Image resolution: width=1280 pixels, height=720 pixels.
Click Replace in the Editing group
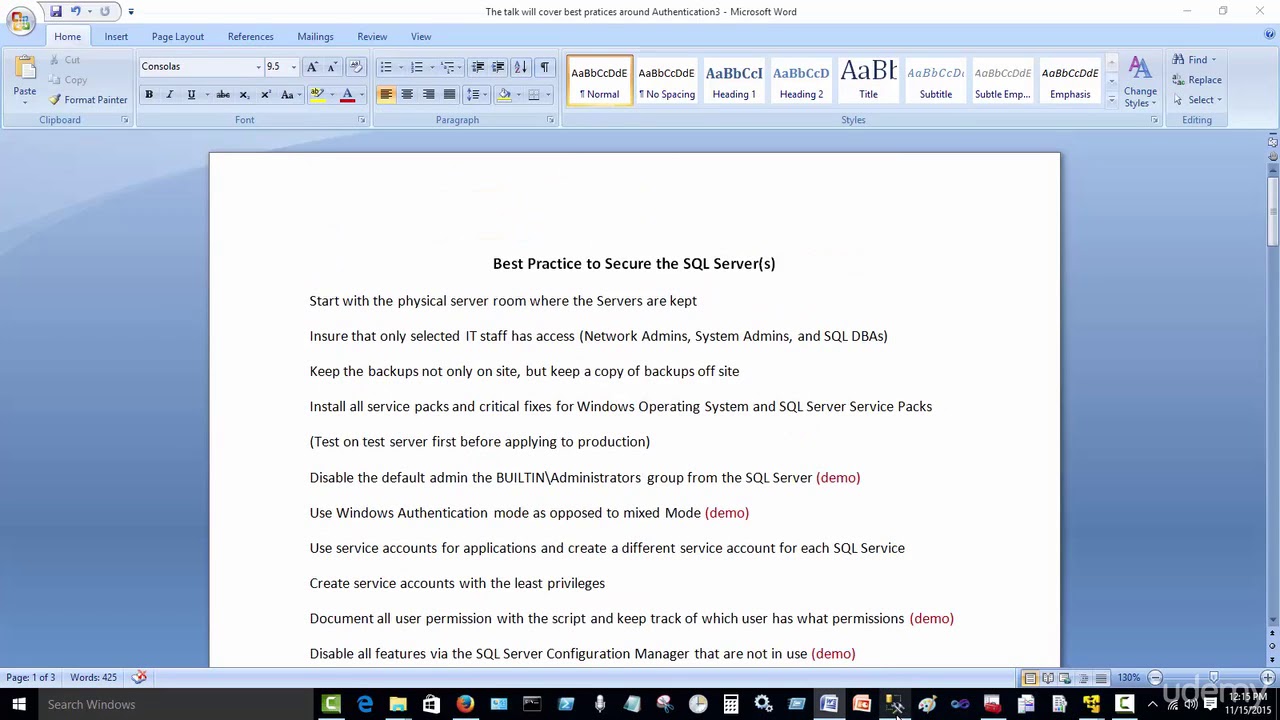click(1197, 80)
